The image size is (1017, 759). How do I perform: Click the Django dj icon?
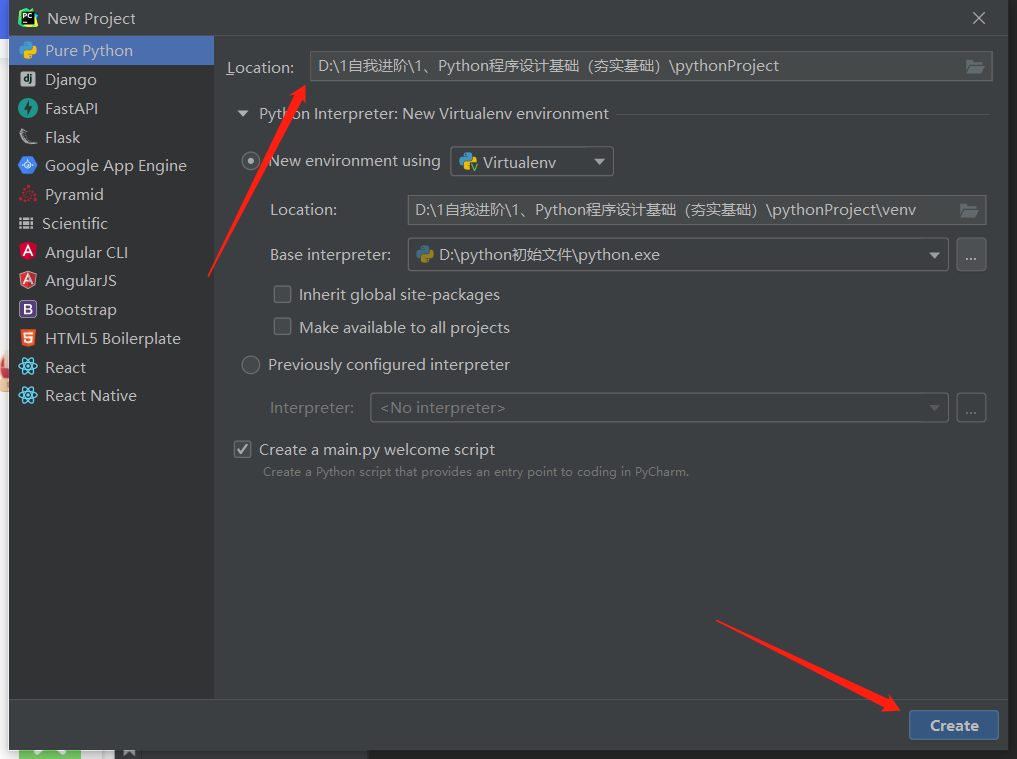(28, 79)
